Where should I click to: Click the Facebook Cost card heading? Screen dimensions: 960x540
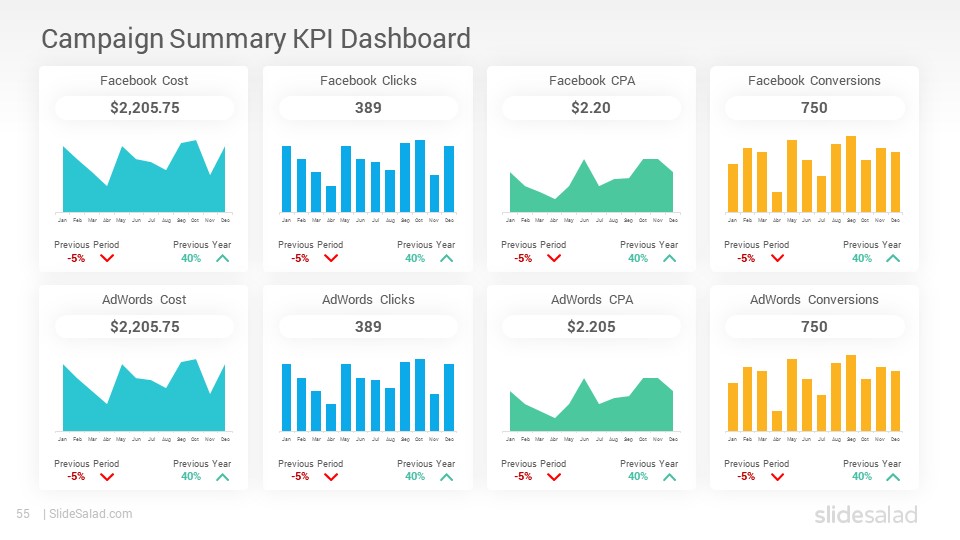tap(144, 81)
